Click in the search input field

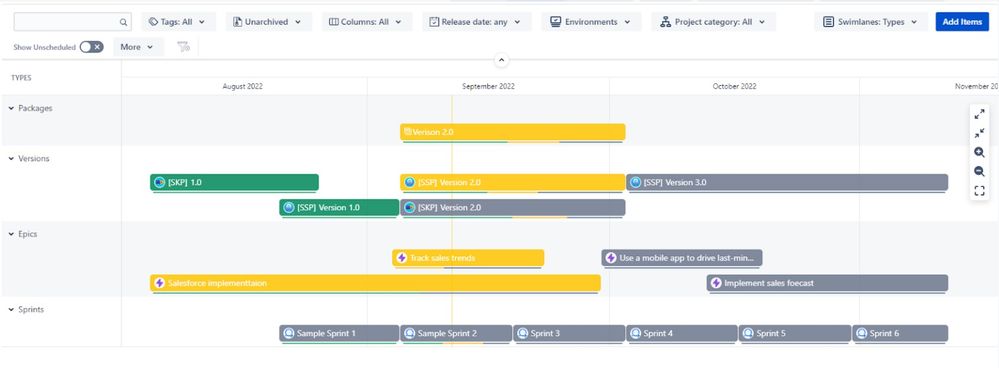[x=73, y=22]
